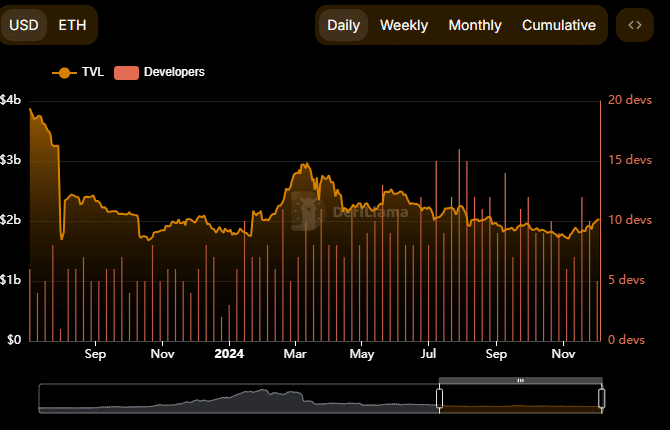Click the right handle of range slider
The image size is (670, 430).
(602, 398)
